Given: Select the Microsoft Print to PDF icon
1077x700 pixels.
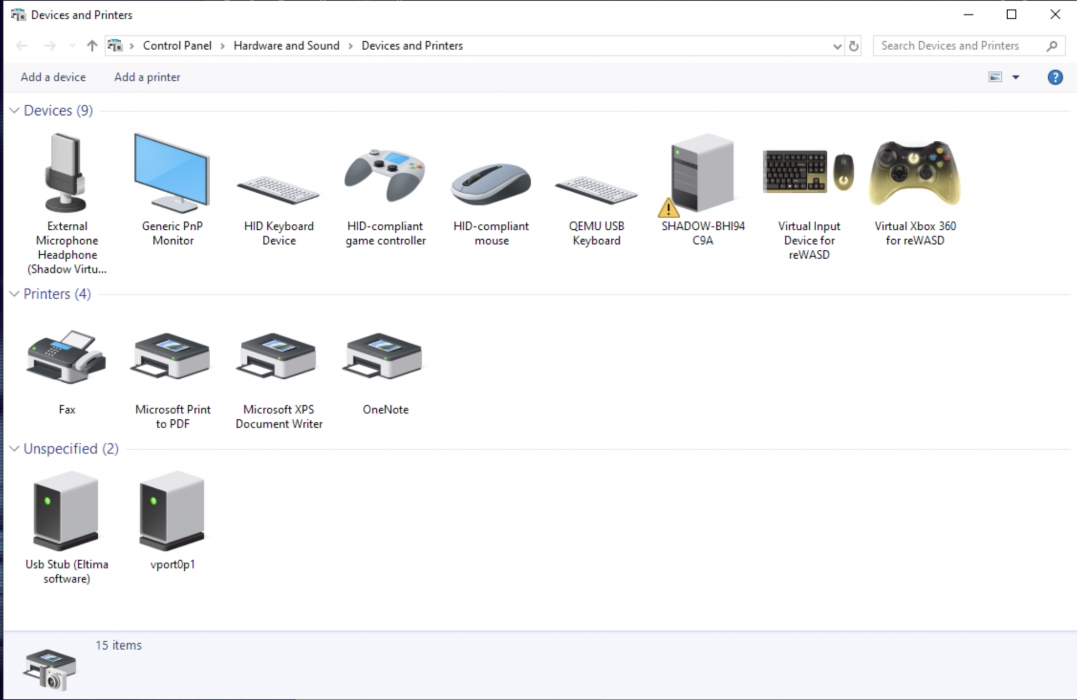Looking at the screenshot, I should click(x=172, y=356).
